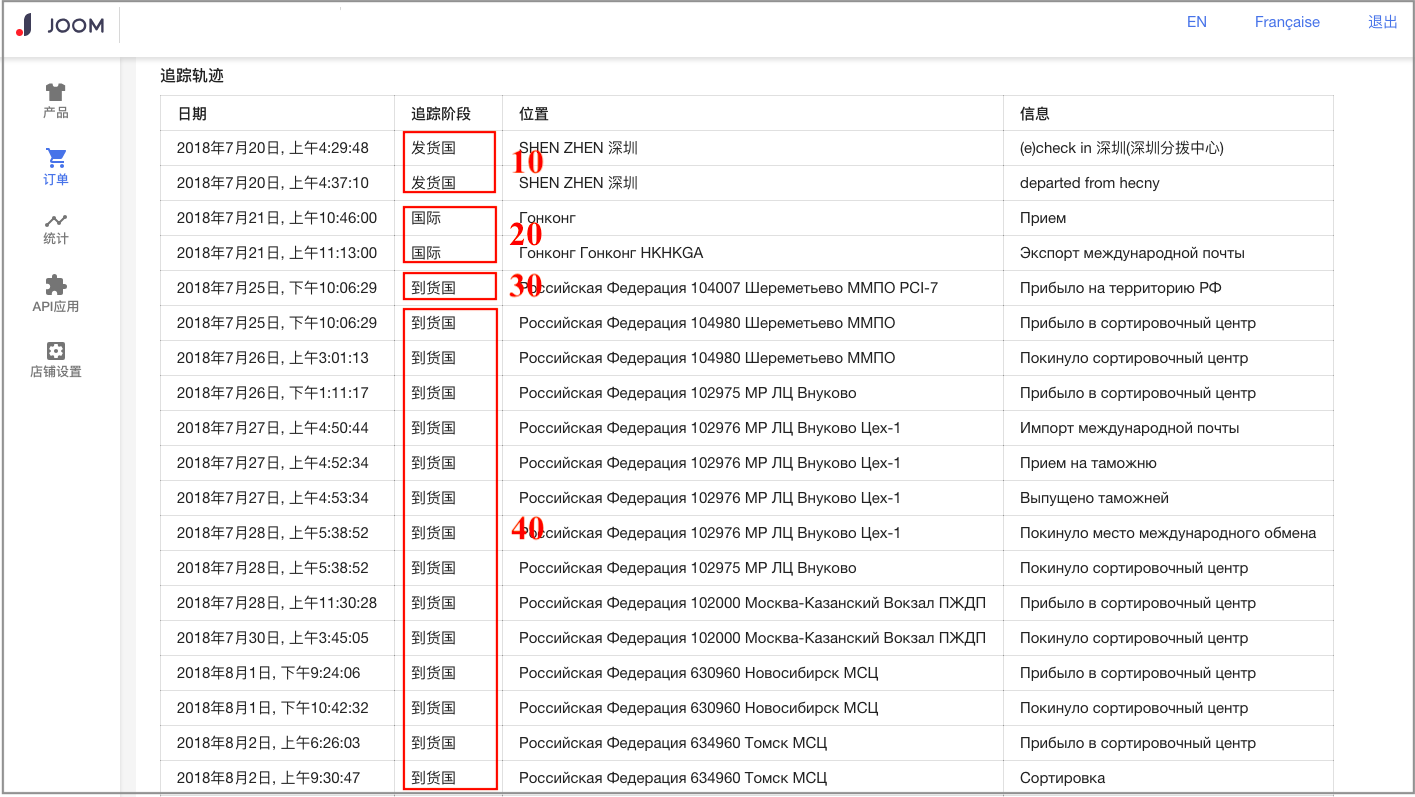Open store settings (店铺设置) gear icon
Screen dimensions: 1415x797
[x=56, y=351]
